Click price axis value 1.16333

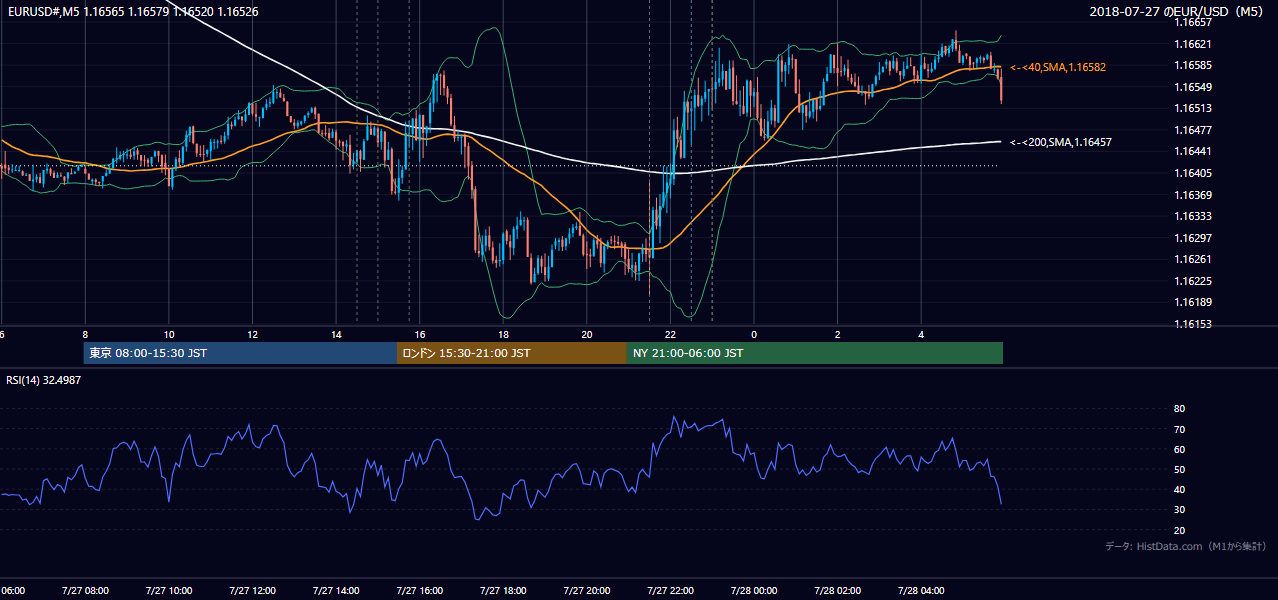pos(1192,216)
